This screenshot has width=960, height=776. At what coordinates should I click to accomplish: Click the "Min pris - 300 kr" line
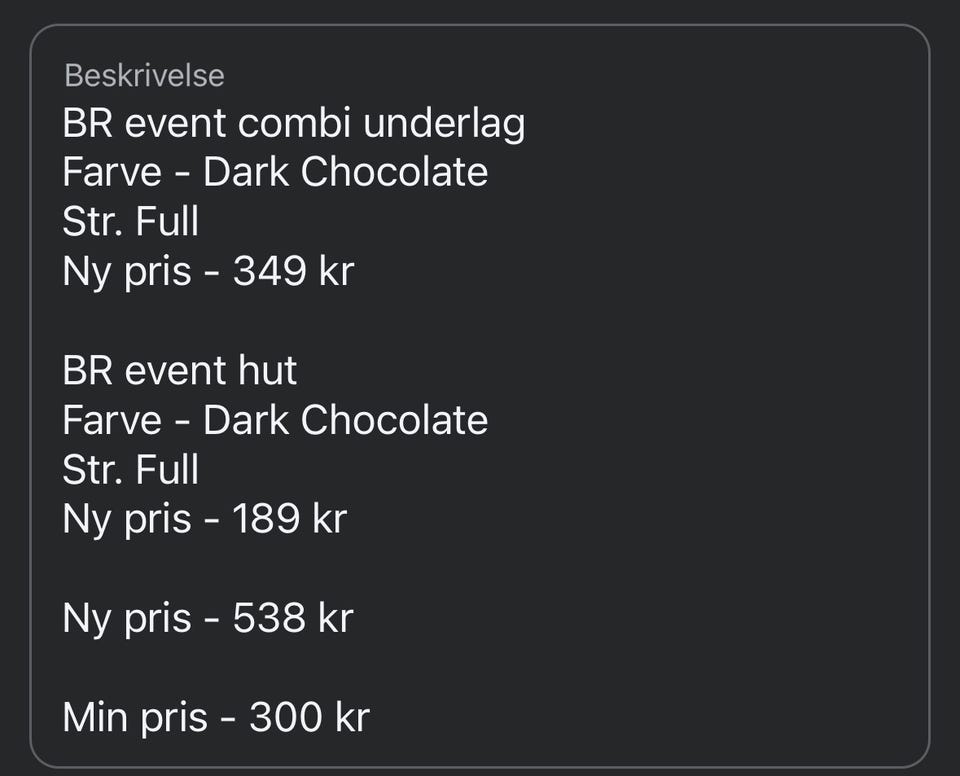216,717
